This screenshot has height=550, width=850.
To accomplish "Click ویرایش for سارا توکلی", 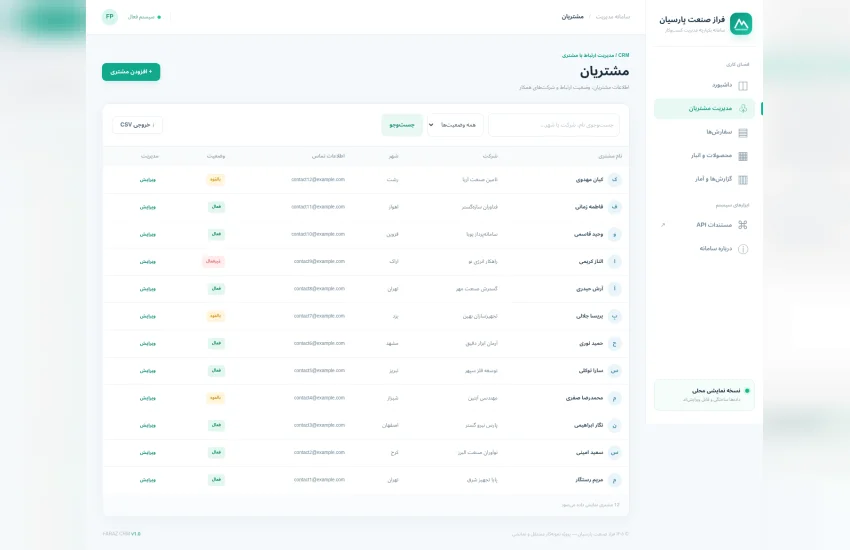I will pos(147,371).
